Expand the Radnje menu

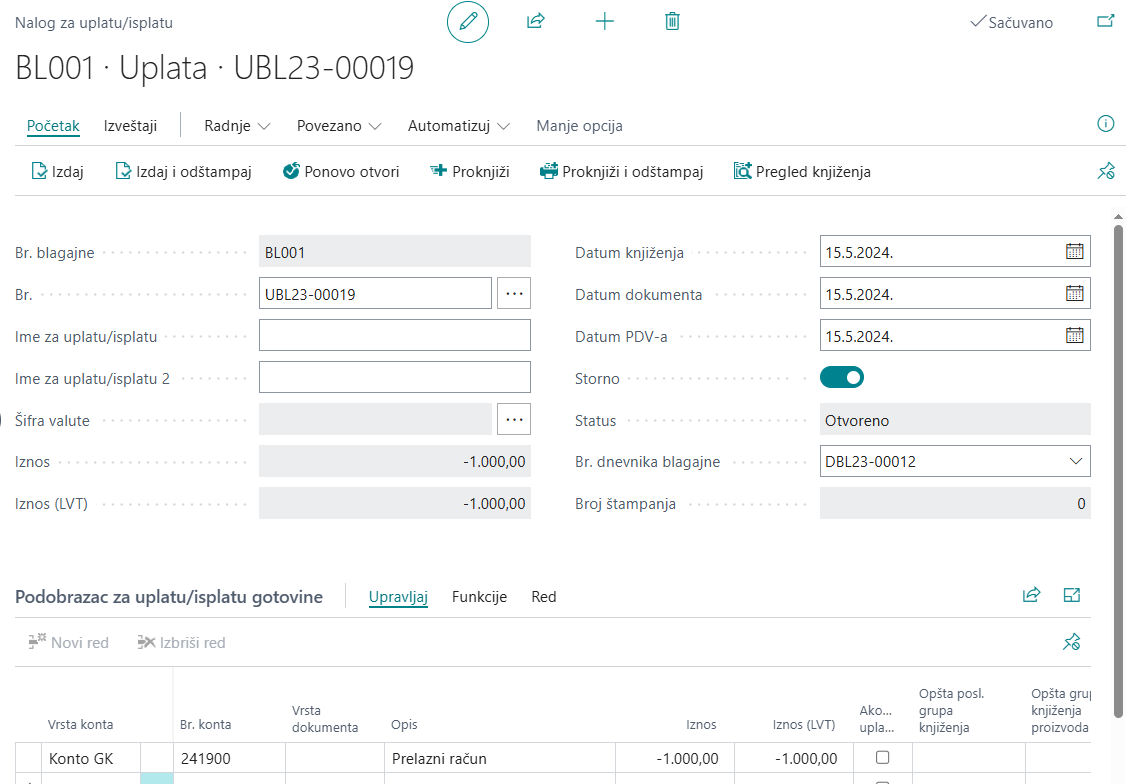[x=237, y=125]
